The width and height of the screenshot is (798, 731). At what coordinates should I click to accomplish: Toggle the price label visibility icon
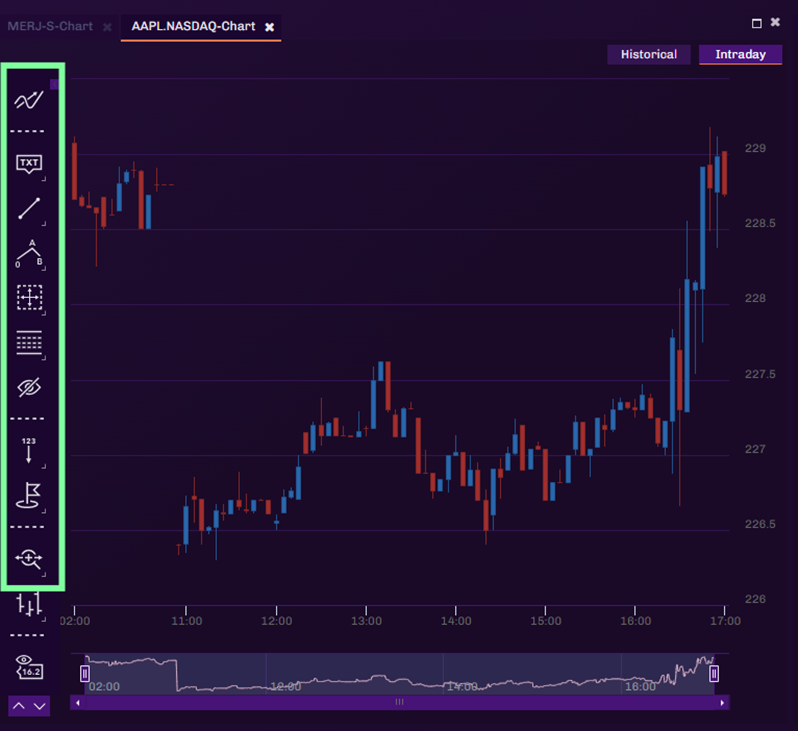coord(29,667)
